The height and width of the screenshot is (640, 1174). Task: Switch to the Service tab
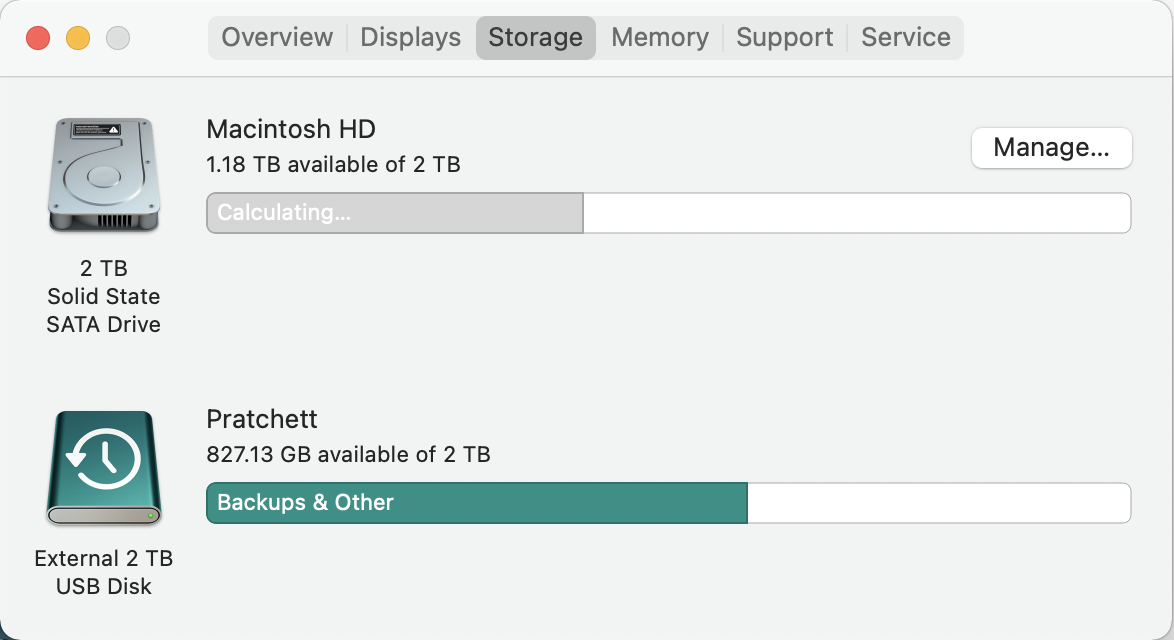(905, 38)
